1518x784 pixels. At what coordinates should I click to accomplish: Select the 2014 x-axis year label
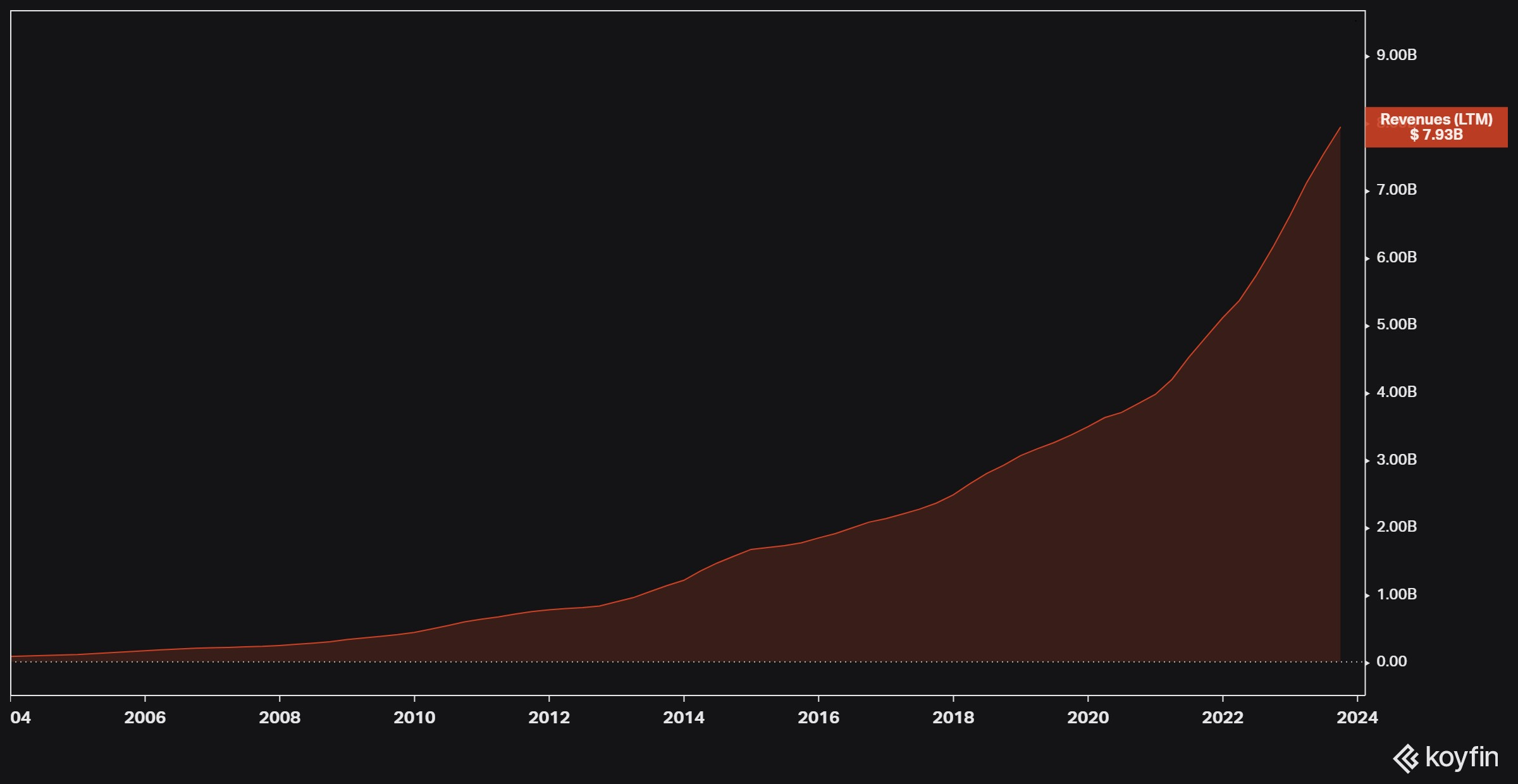point(684,718)
